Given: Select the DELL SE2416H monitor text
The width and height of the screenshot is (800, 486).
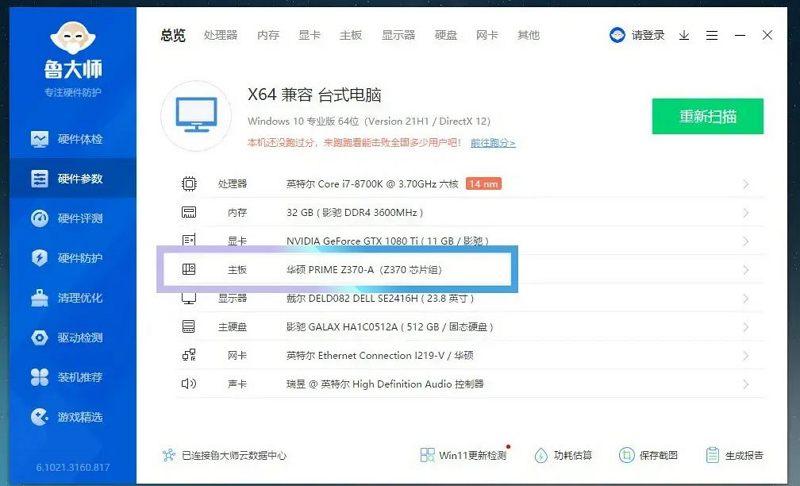Looking at the screenshot, I should pyautogui.click(x=380, y=298).
